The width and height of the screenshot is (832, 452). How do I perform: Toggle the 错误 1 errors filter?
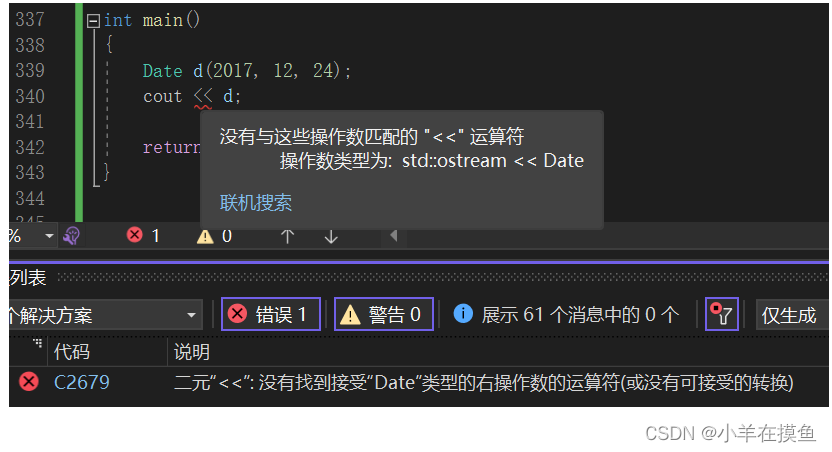tap(271, 314)
